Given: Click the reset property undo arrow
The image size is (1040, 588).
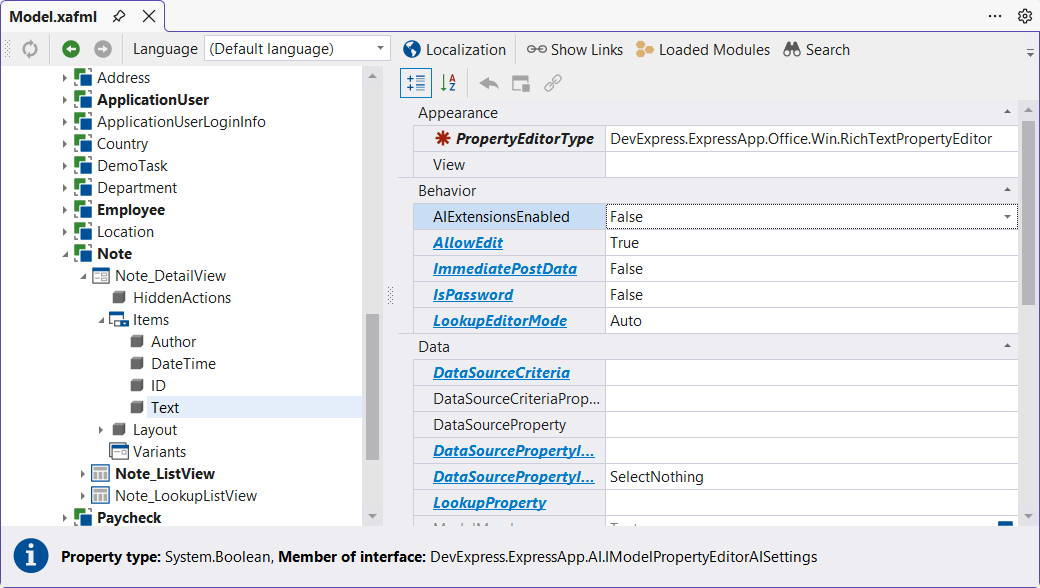Looking at the screenshot, I should (x=489, y=83).
